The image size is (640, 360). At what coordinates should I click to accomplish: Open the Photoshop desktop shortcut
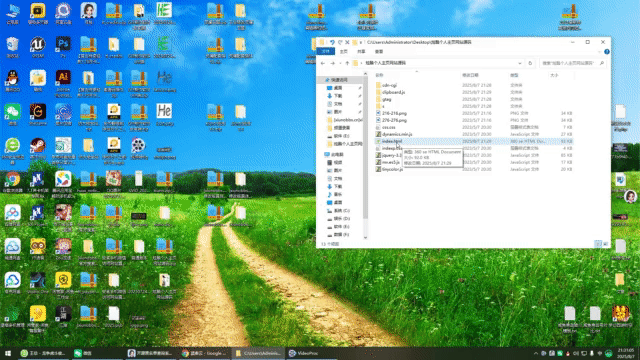(63, 46)
